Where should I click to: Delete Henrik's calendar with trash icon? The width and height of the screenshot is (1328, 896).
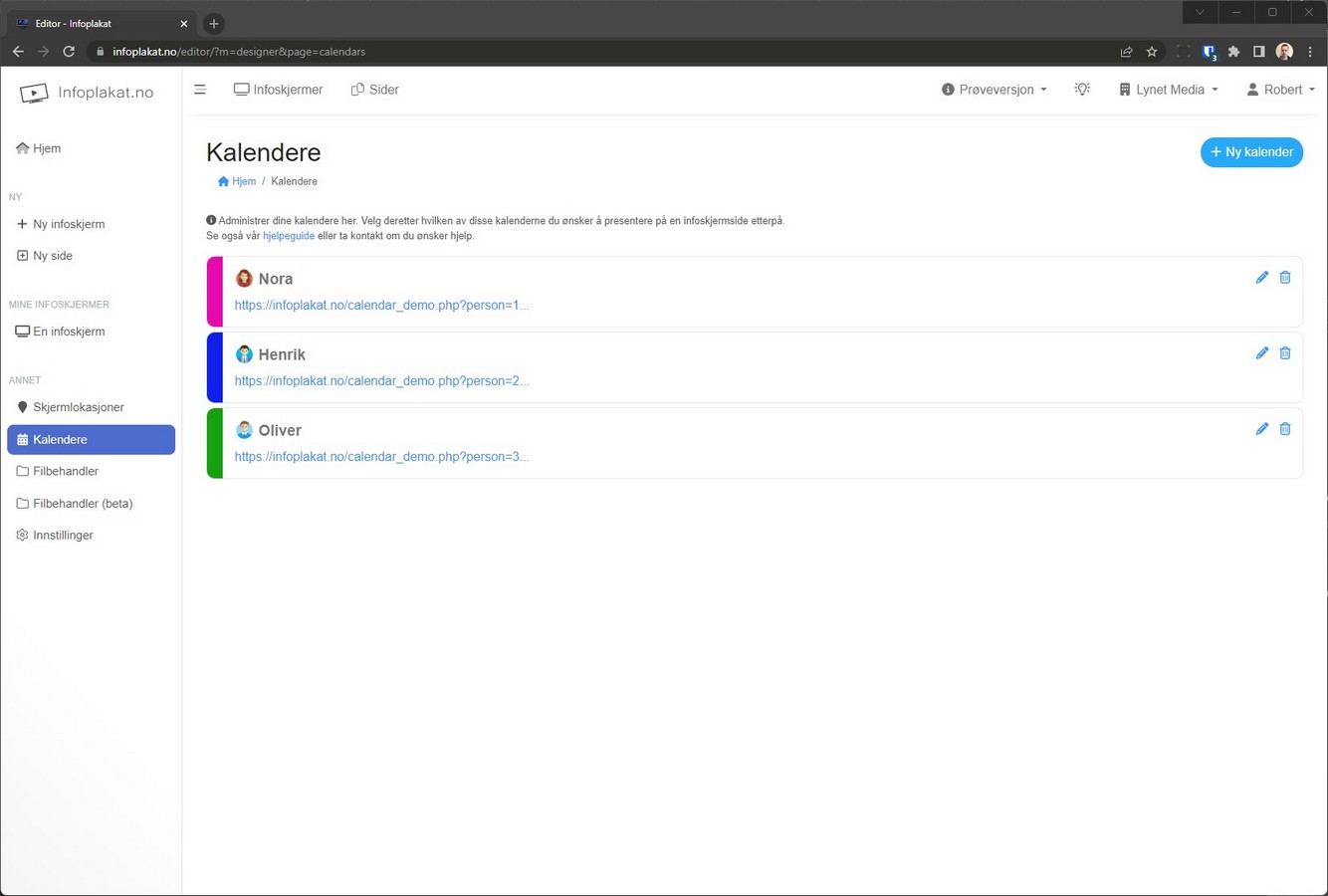tap(1285, 353)
